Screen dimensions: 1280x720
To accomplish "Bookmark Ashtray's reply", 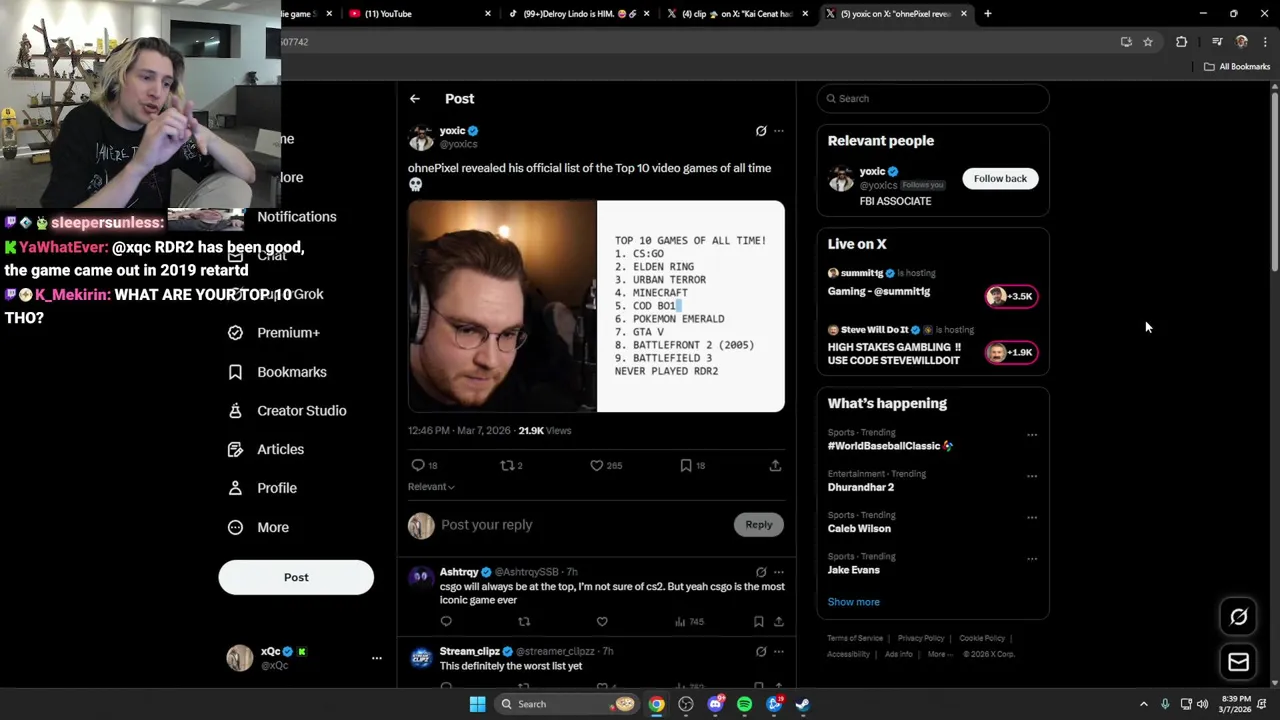I will (759, 622).
